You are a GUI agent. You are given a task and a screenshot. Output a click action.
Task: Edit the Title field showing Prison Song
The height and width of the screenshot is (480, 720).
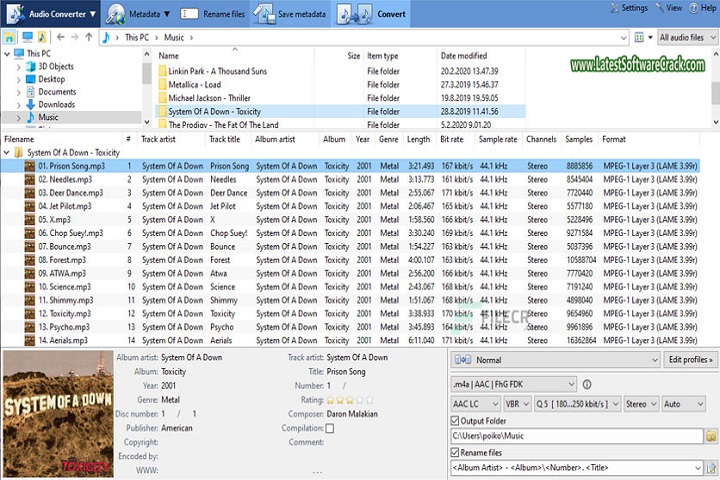[346, 372]
